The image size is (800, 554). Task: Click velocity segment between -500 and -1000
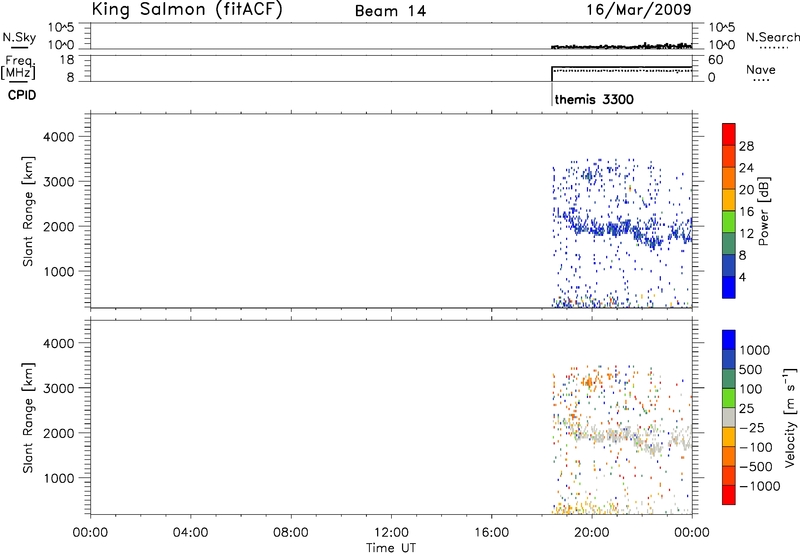(729, 475)
